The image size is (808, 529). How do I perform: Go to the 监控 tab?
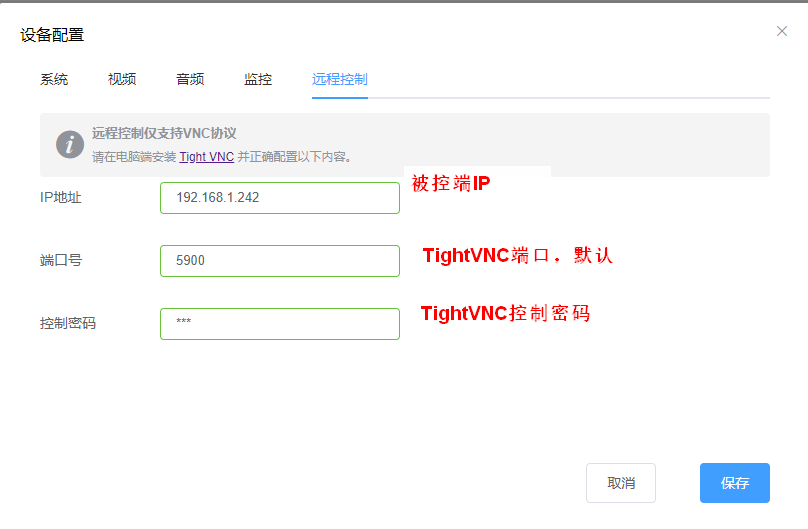pyautogui.click(x=258, y=79)
